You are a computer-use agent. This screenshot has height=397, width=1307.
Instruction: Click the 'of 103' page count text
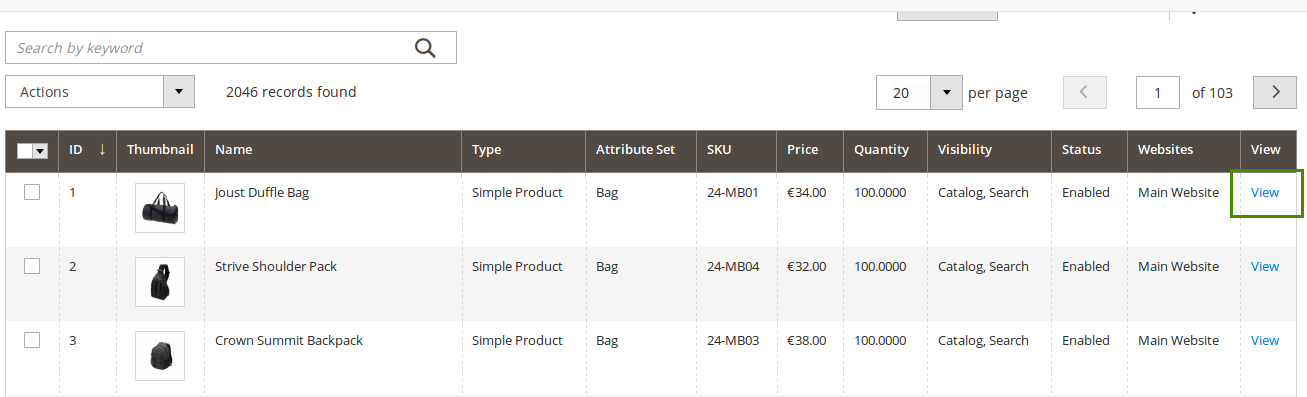tap(1212, 93)
